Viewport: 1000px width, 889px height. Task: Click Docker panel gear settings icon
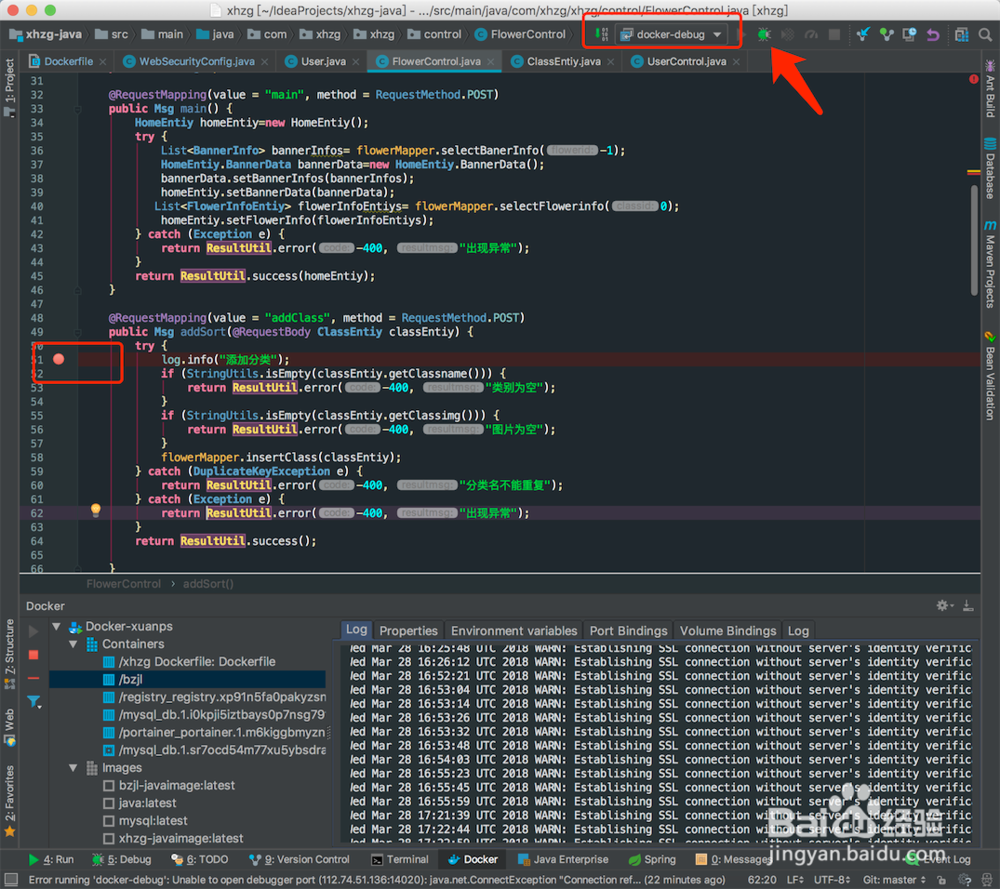944,606
